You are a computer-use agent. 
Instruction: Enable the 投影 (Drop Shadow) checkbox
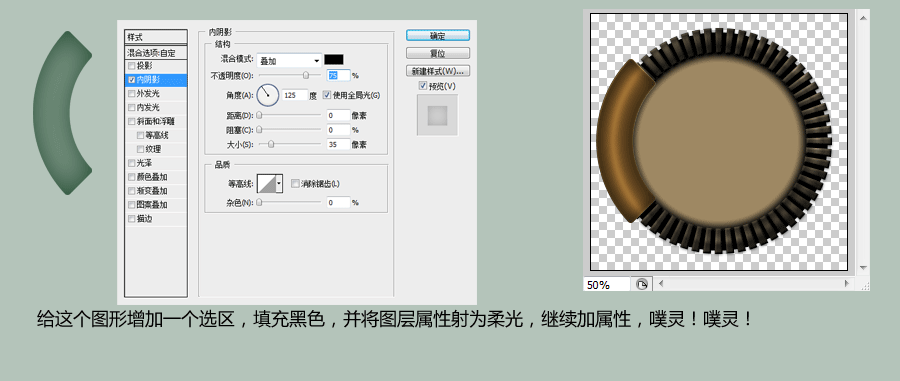click(x=132, y=66)
